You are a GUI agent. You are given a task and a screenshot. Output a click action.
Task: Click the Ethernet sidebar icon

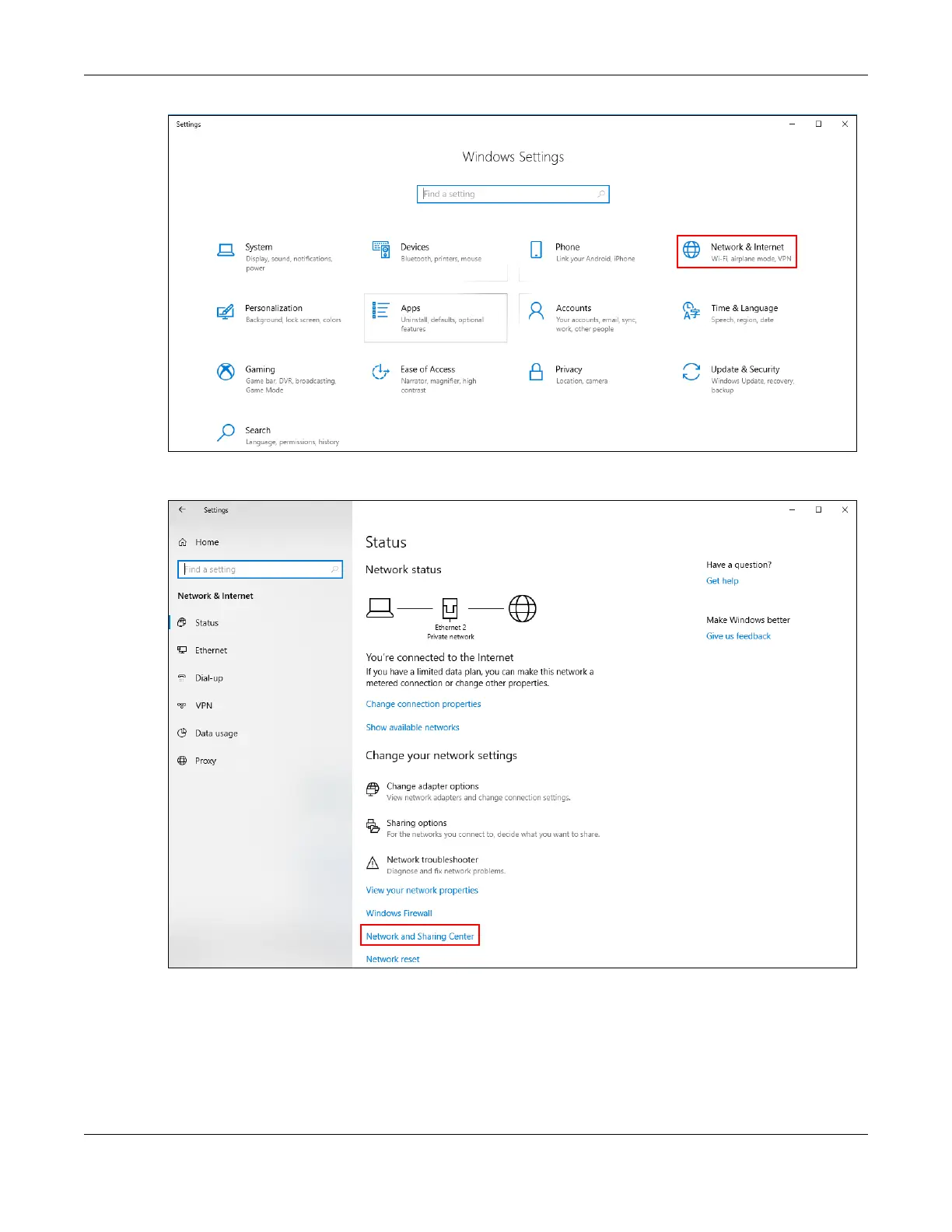coord(182,650)
